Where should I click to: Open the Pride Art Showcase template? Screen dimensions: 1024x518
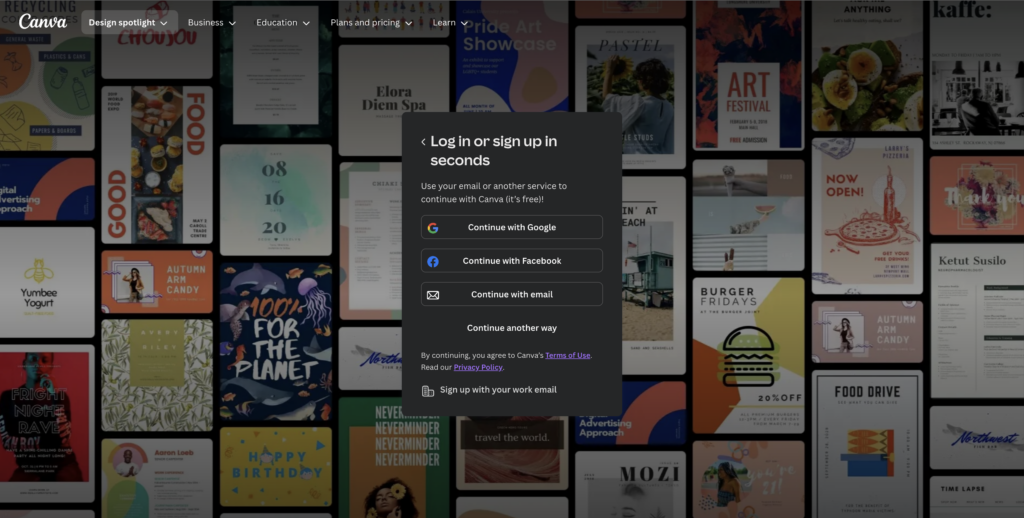512,56
